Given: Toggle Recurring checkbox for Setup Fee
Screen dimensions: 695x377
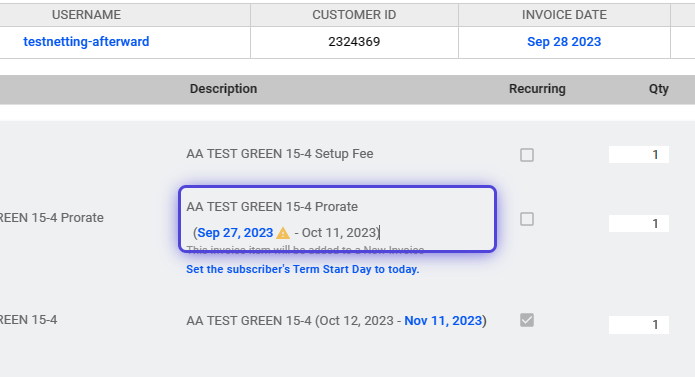Looking at the screenshot, I should pos(527,155).
